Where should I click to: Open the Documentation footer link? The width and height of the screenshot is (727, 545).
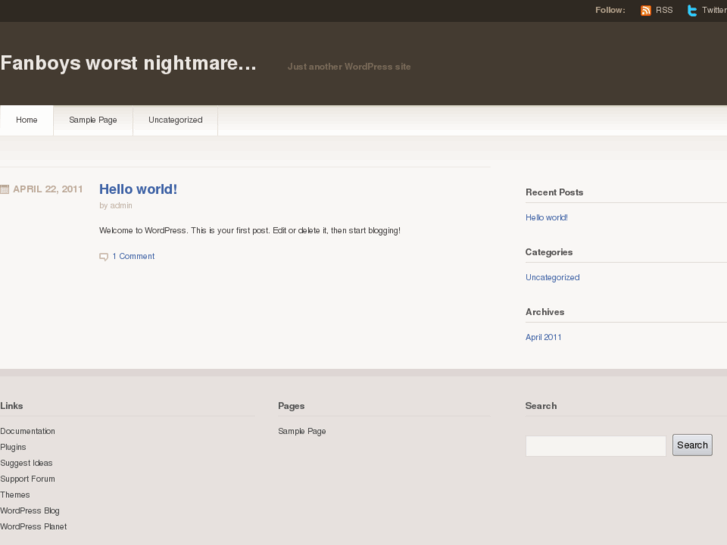click(x=28, y=431)
